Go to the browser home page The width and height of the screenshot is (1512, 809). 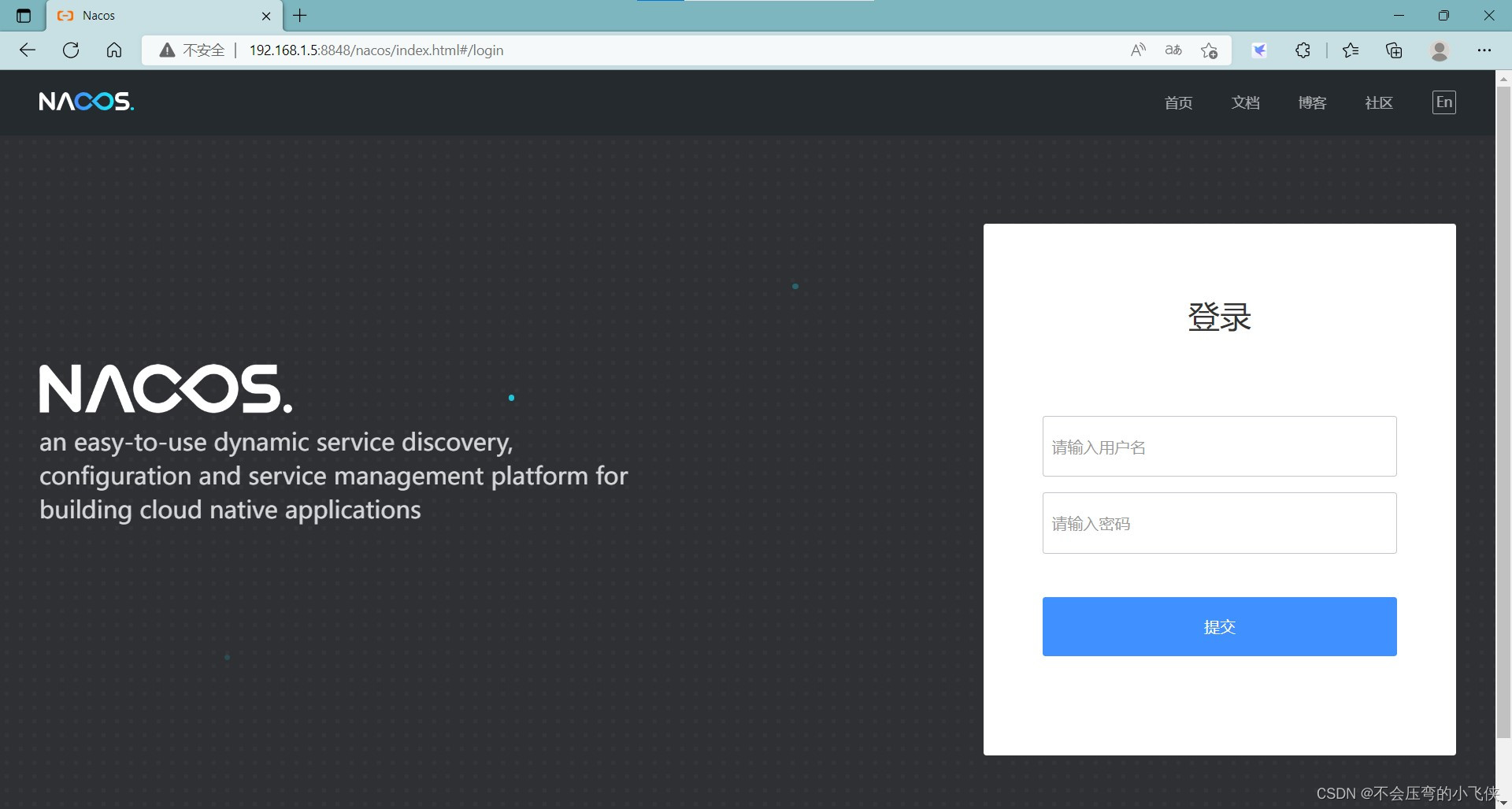coord(114,50)
